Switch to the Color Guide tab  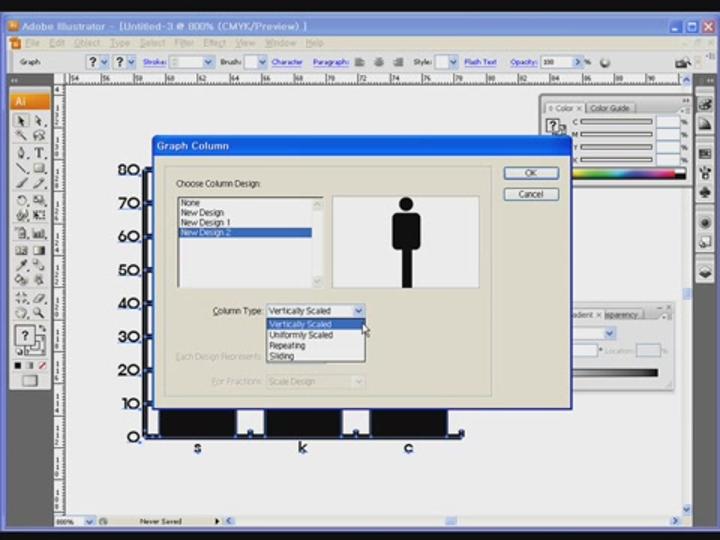tap(610, 108)
